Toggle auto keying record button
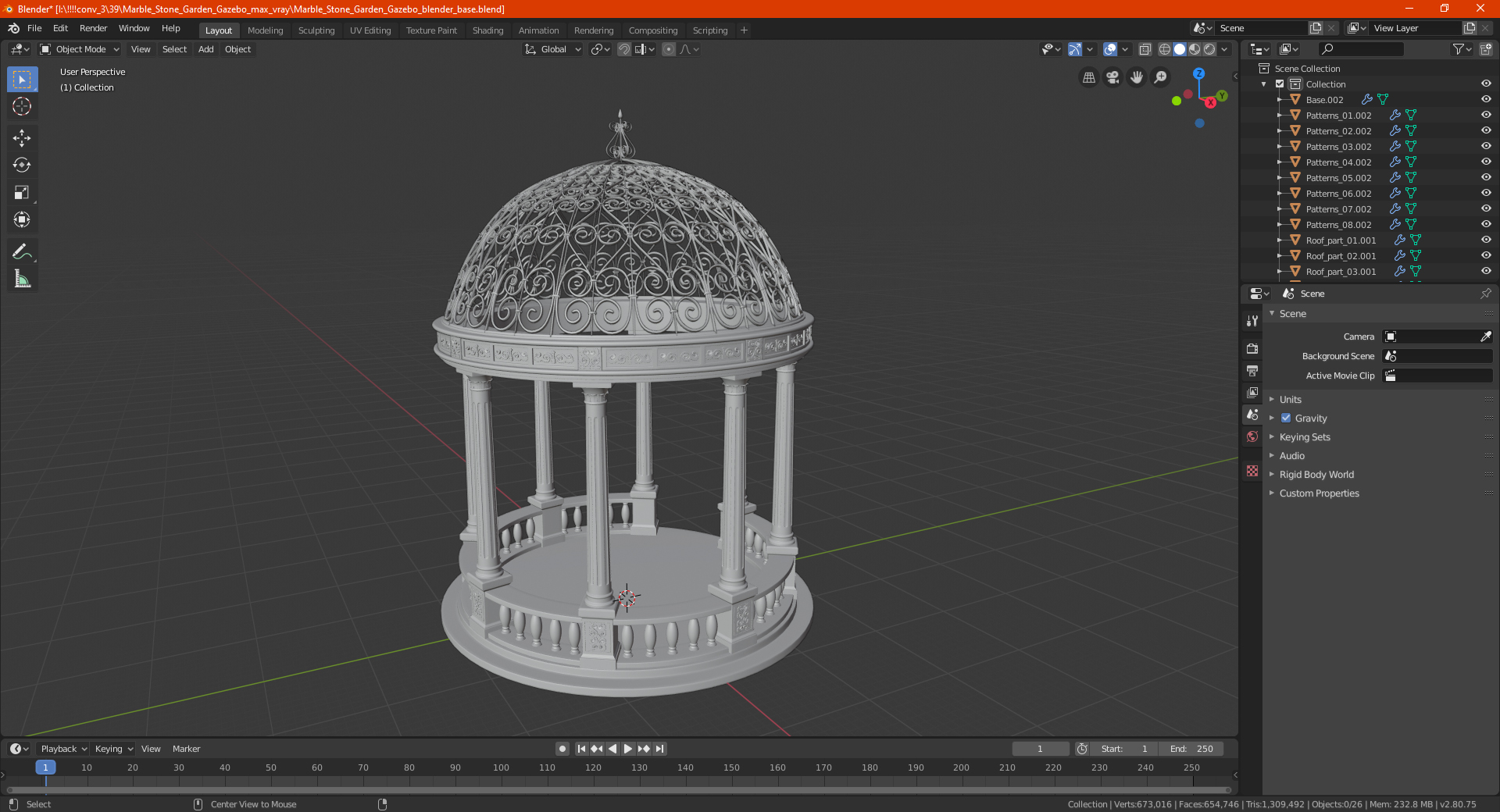 tap(562, 749)
